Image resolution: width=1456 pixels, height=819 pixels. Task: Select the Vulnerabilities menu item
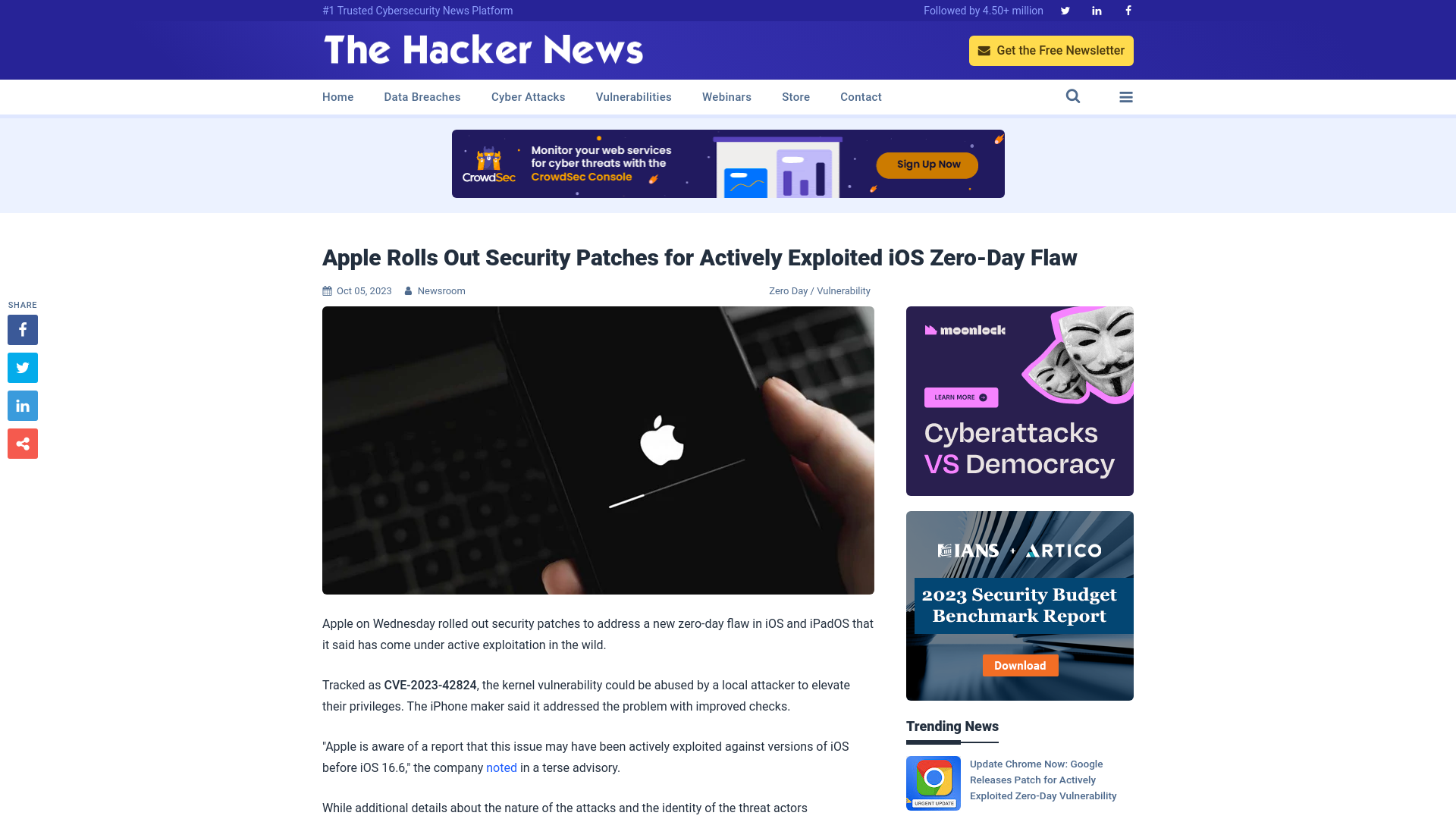pos(633,96)
